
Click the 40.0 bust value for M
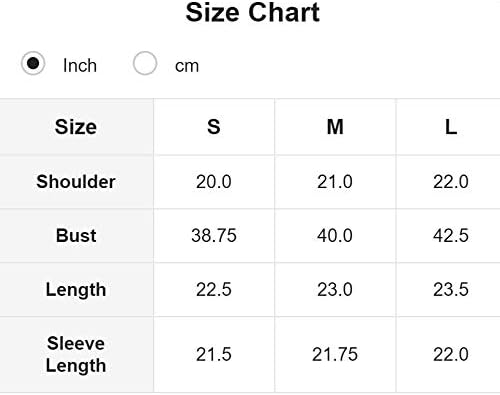tap(335, 236)
